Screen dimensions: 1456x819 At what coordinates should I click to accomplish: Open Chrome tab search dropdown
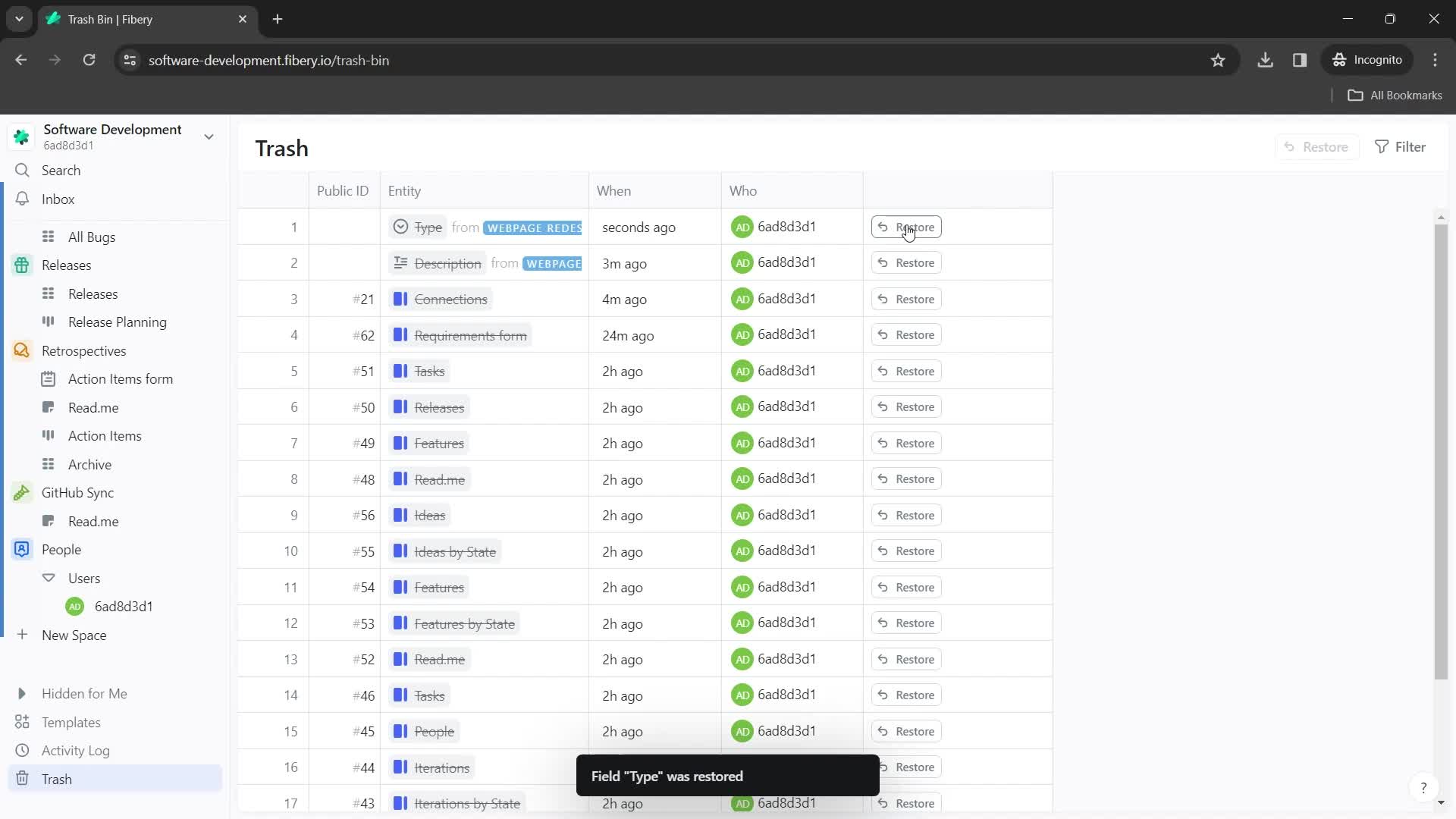19,19
